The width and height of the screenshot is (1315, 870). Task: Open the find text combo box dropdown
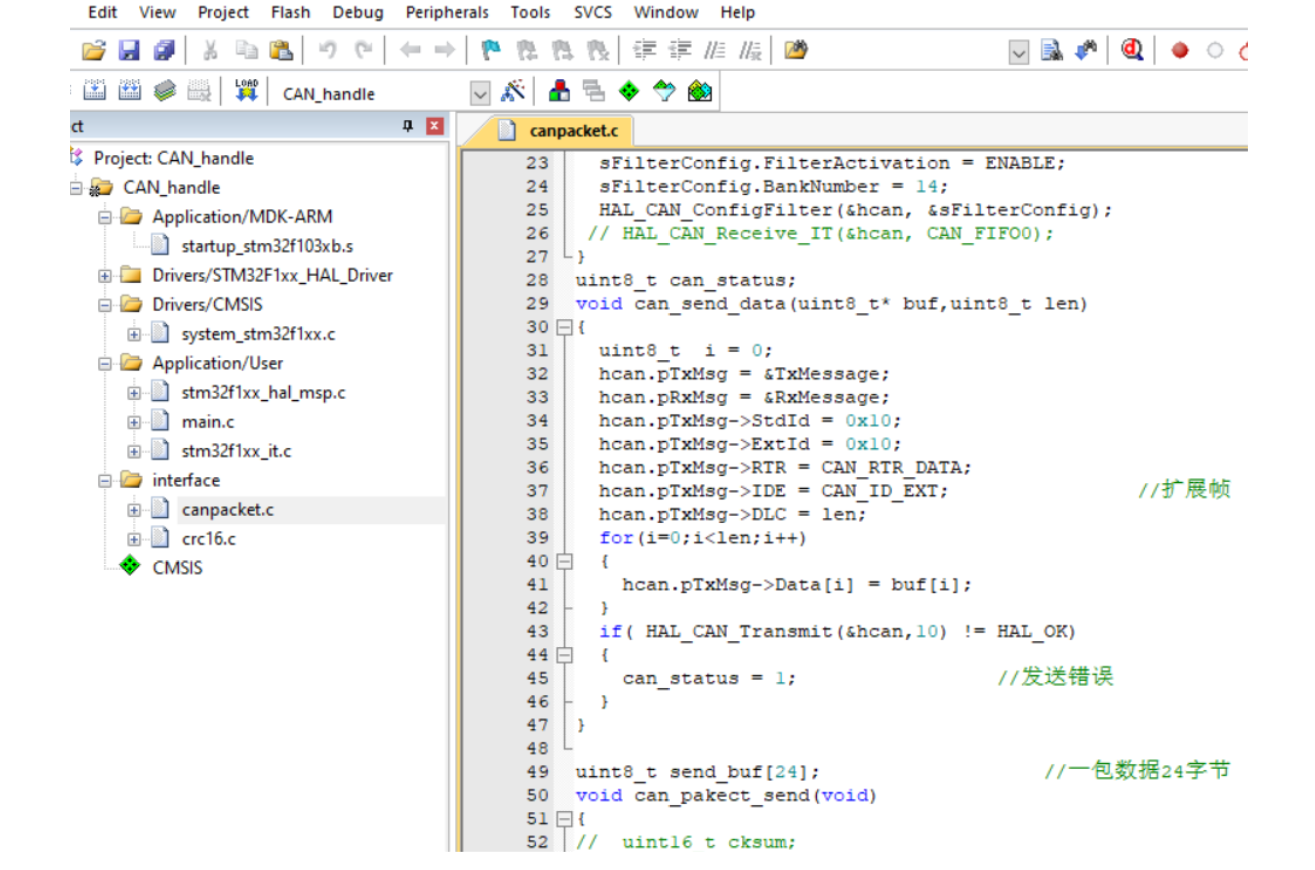click(1018, 52)
